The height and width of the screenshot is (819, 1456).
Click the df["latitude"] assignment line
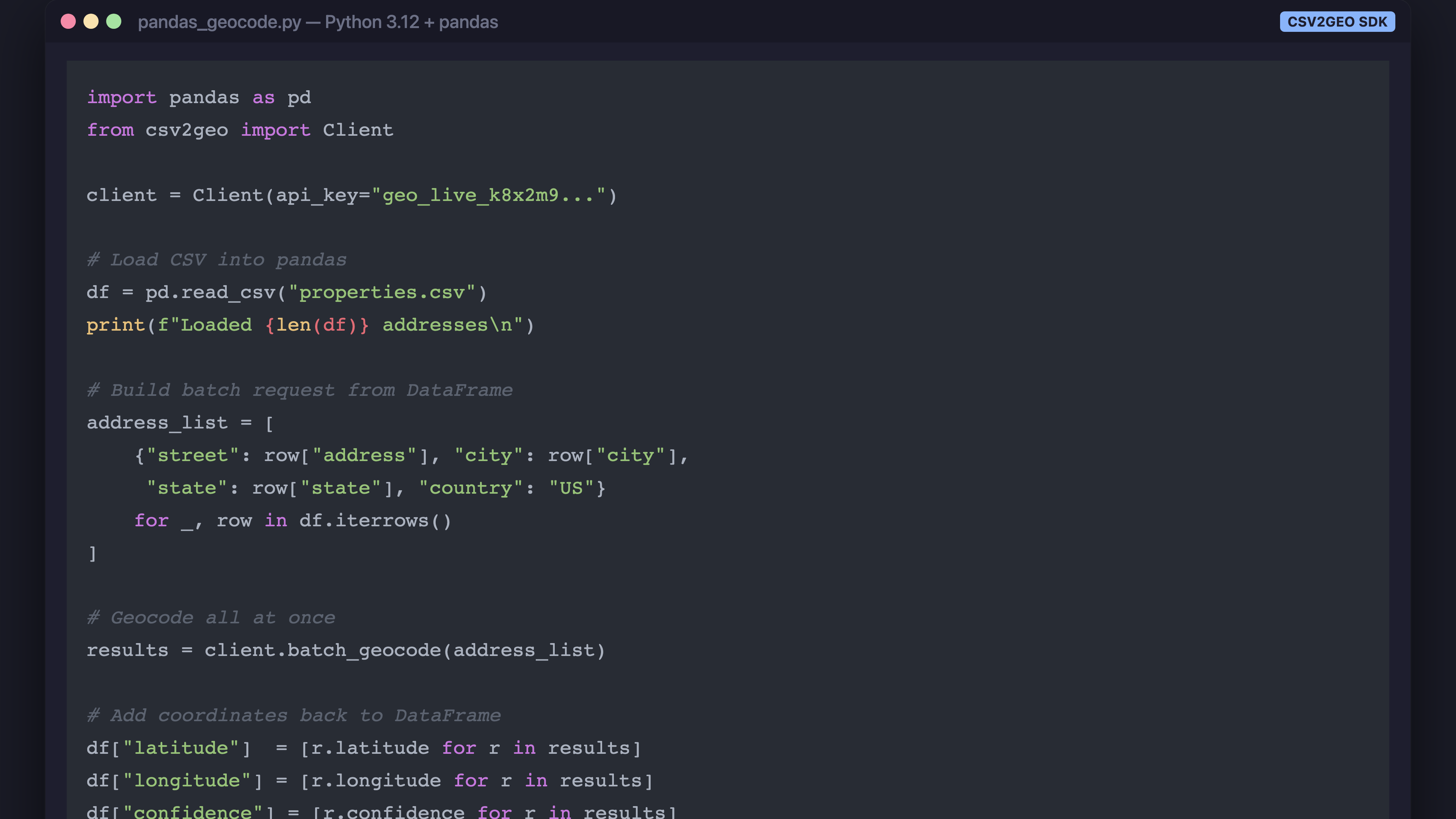(364, 748)
